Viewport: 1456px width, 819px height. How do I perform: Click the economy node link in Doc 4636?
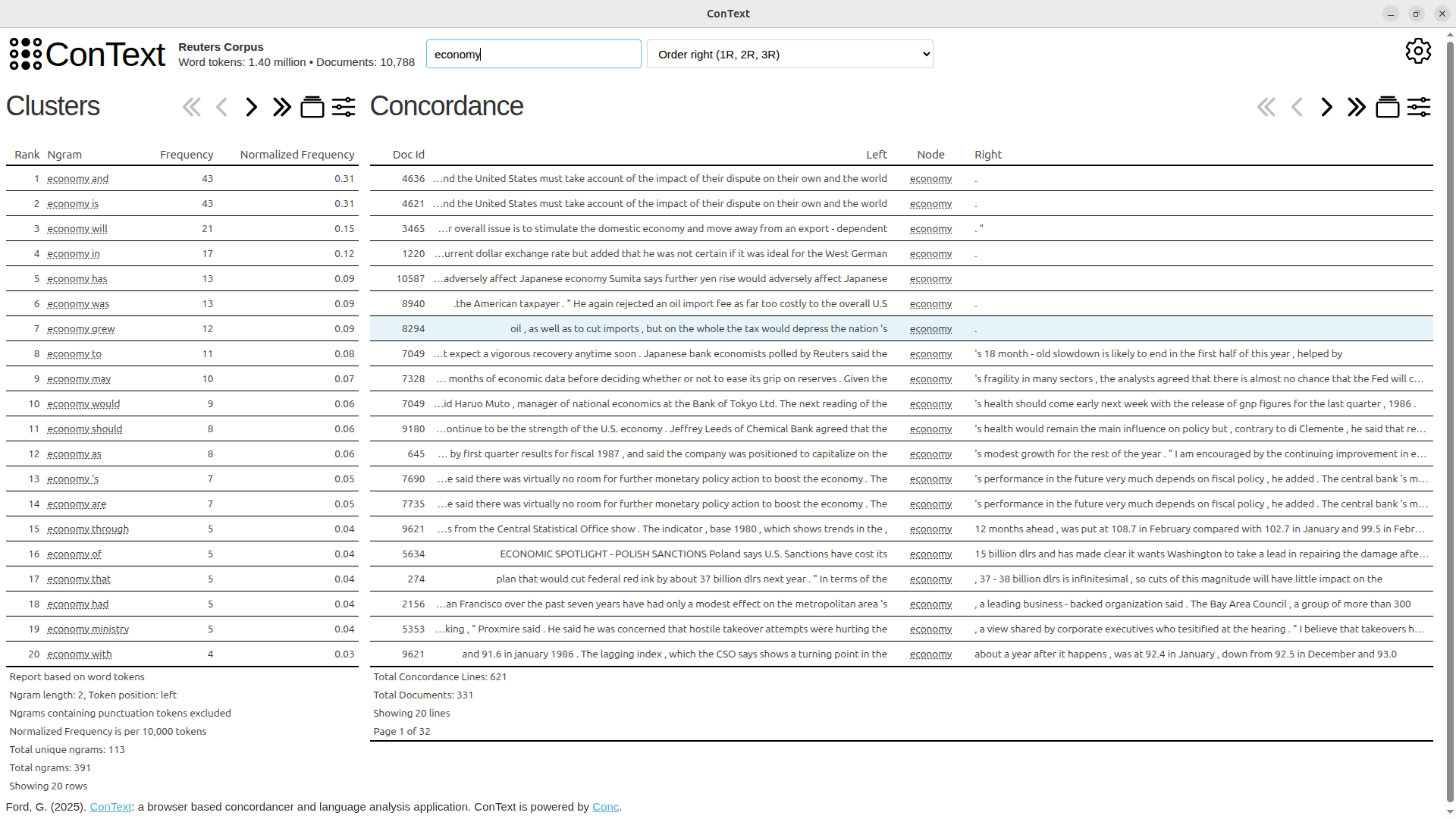click(930, 178)
